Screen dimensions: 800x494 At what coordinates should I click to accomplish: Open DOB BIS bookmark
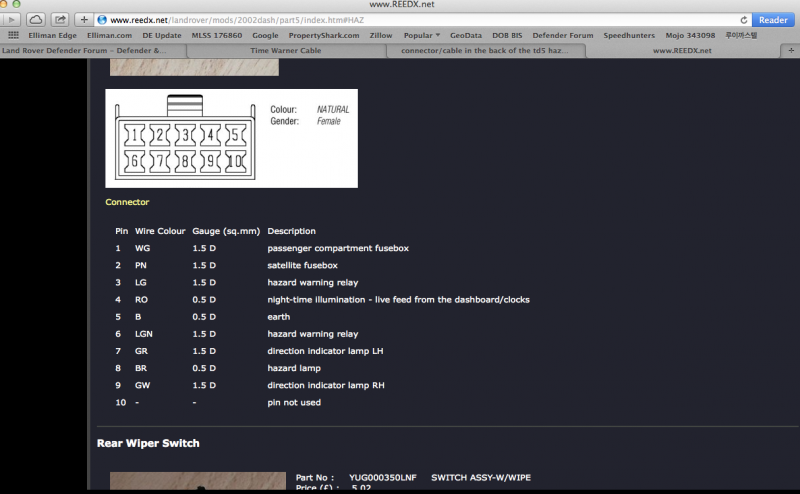(x=507, y=35)
